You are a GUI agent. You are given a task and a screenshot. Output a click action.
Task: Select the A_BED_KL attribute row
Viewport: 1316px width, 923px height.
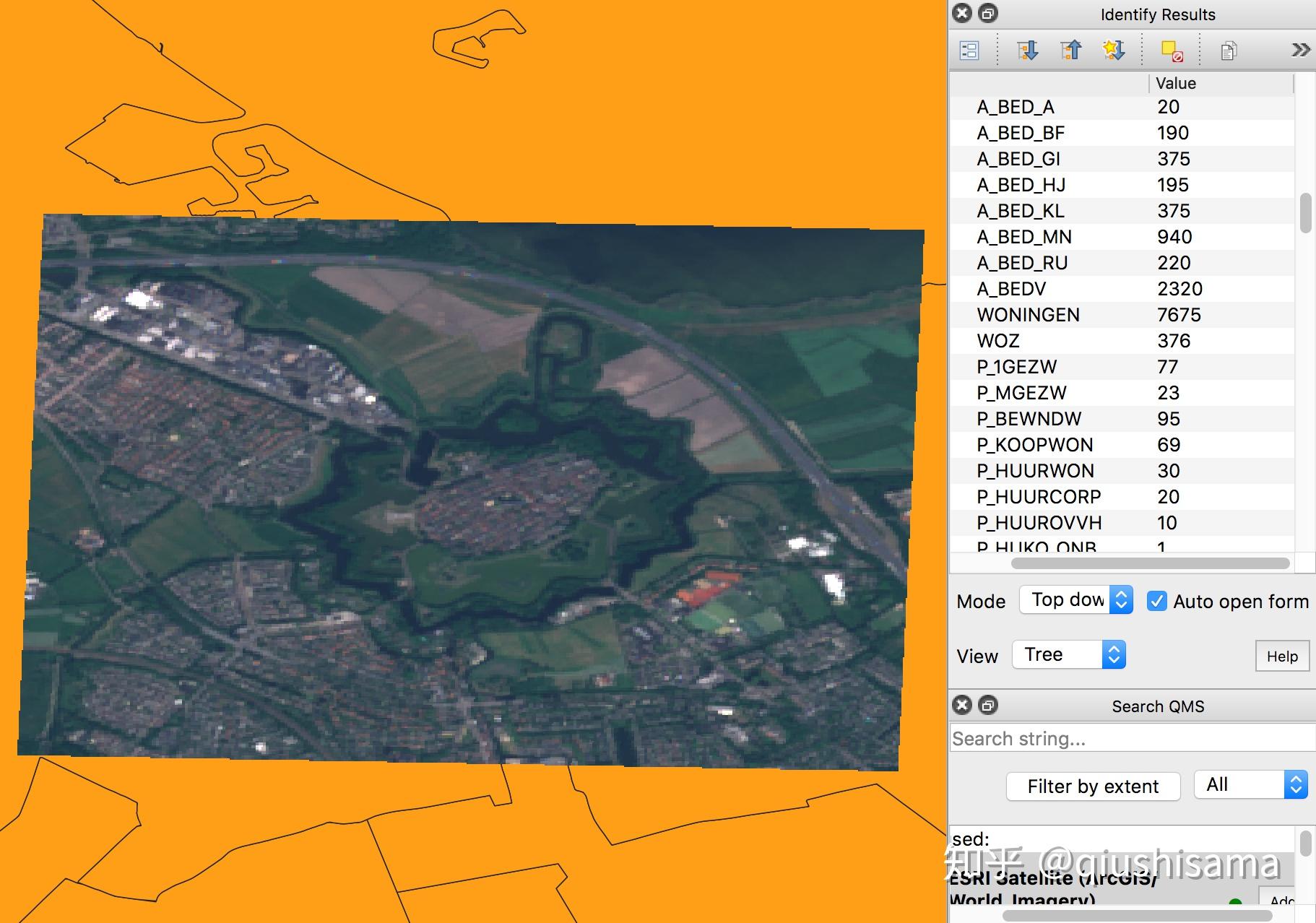point(1122,211)
